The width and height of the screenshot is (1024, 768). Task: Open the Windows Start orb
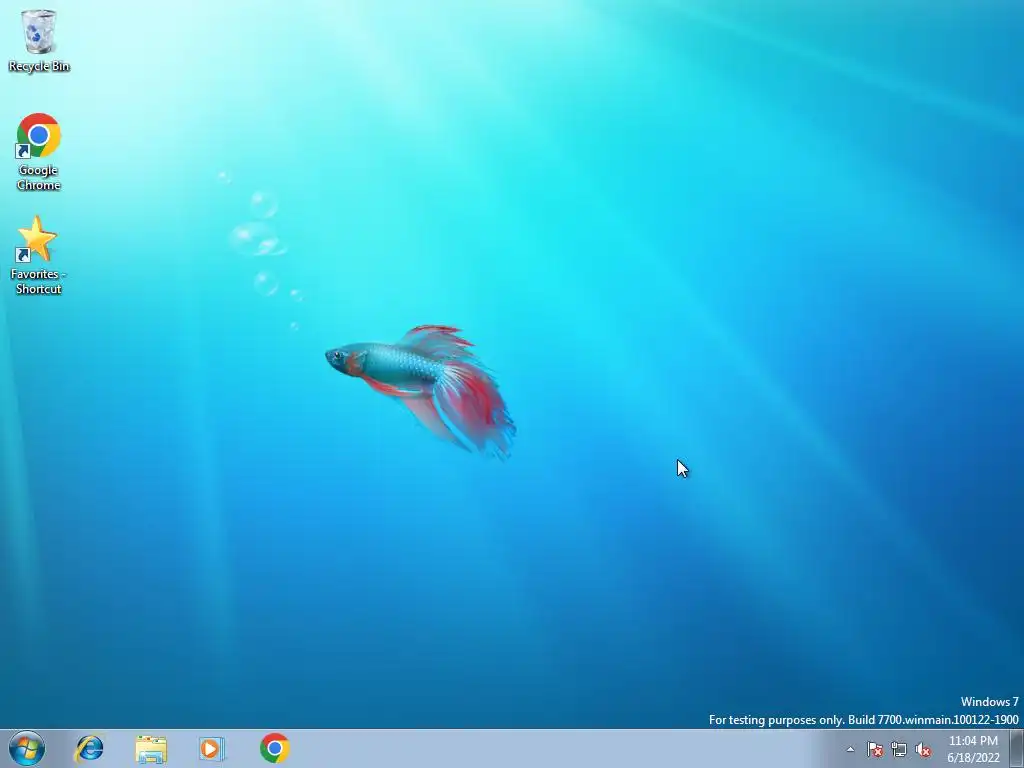coord(27,748)
